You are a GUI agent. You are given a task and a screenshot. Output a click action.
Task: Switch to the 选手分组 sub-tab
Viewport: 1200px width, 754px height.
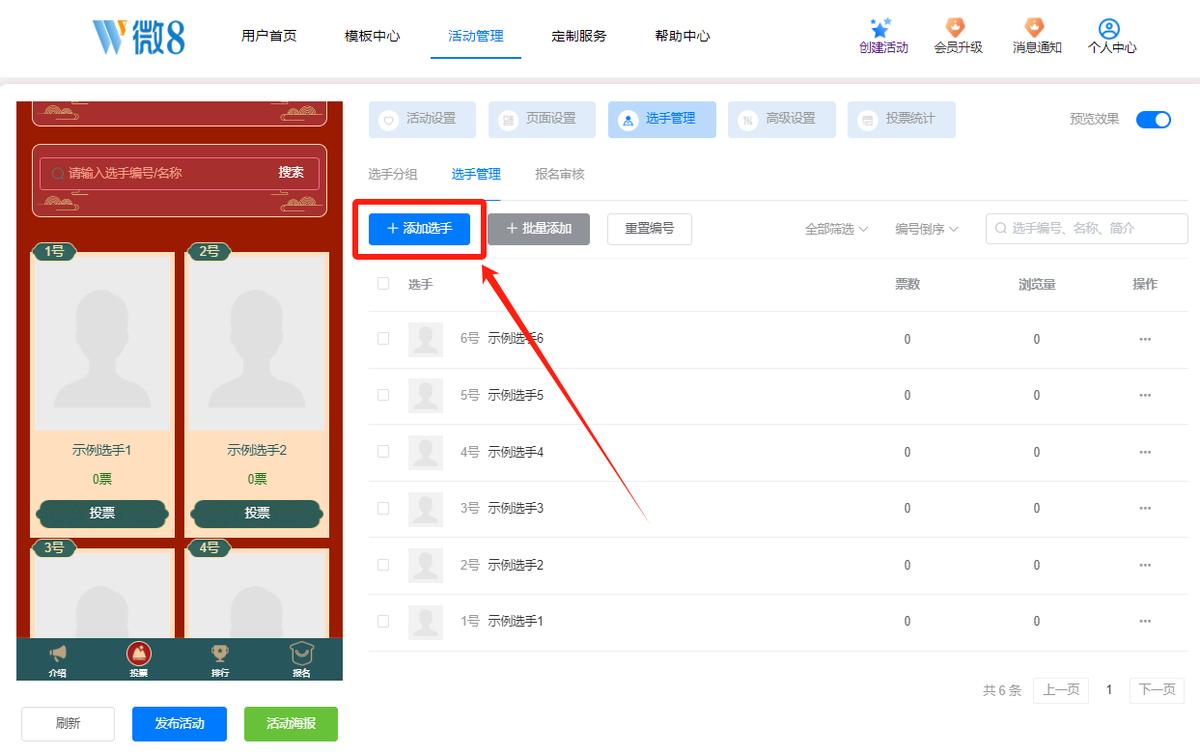[393, 174]
